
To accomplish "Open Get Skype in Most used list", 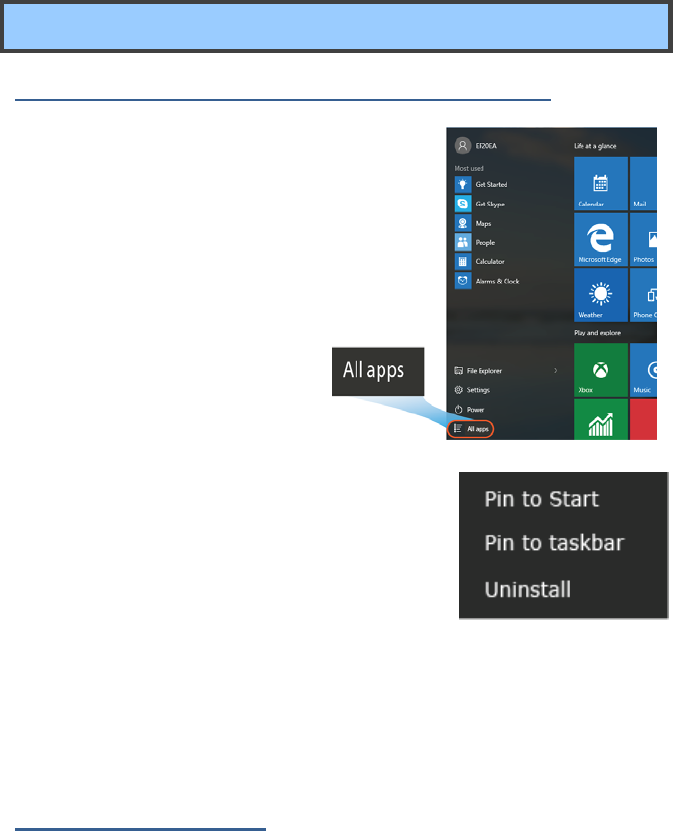I will [x=480, y=204].
